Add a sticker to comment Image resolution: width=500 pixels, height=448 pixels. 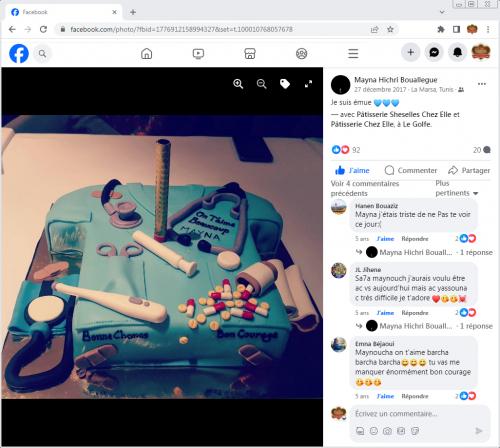pos(415,431)
